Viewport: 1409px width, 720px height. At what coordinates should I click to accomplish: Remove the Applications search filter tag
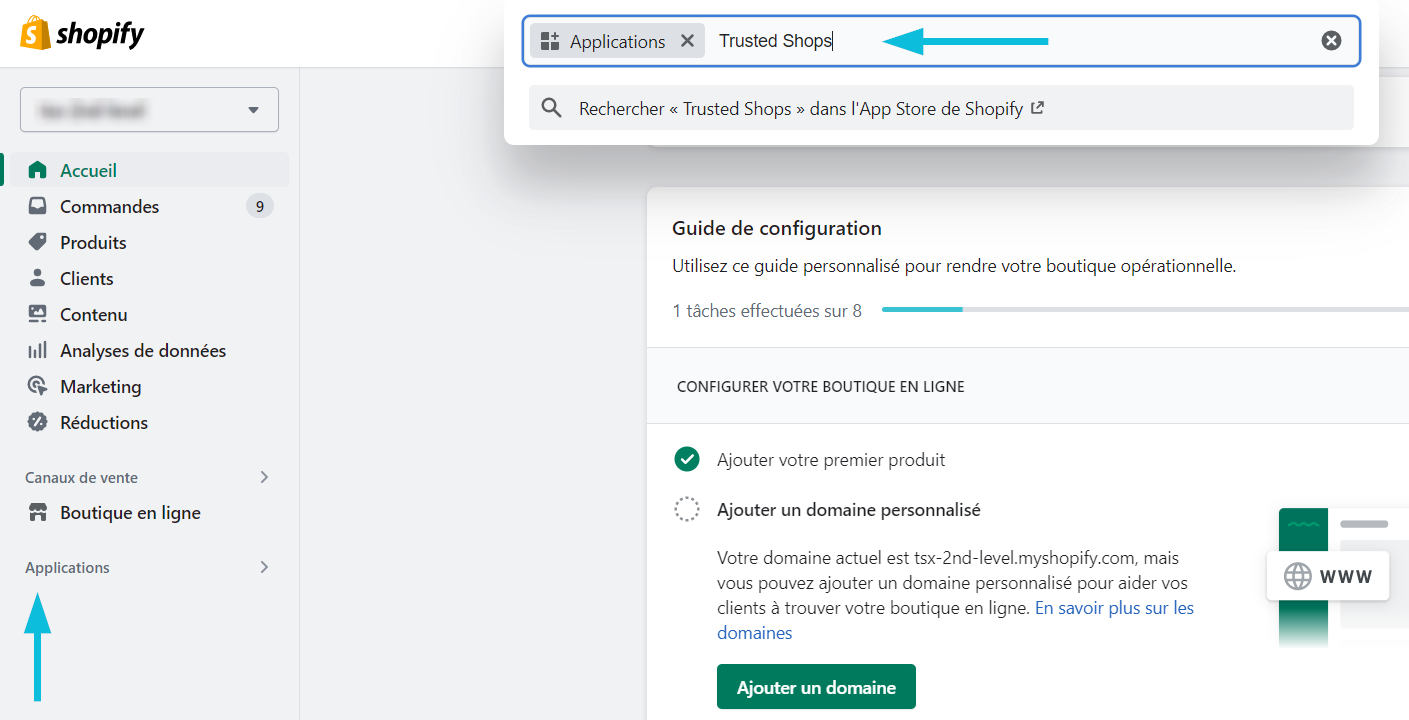pos(687,41)
